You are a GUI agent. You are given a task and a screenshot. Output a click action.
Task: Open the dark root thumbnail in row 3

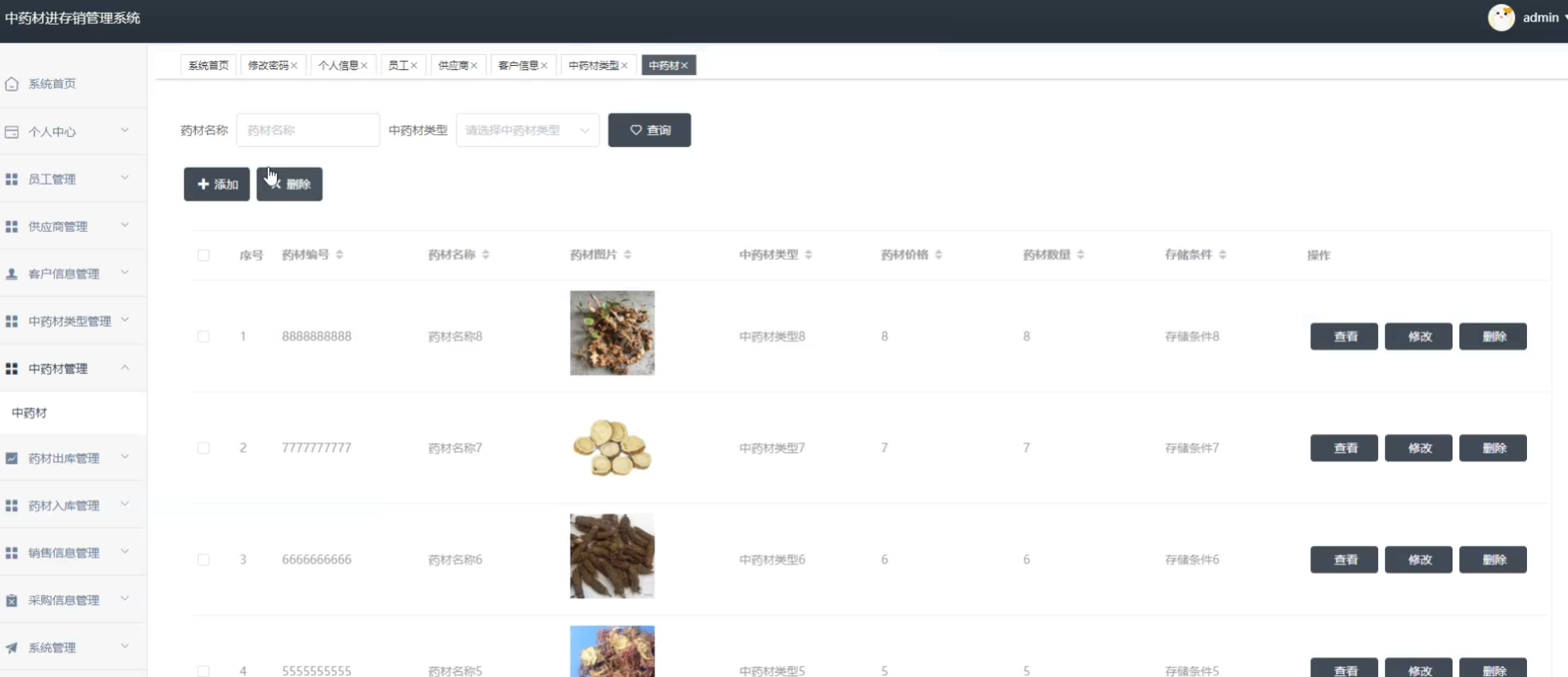point(612,556)
